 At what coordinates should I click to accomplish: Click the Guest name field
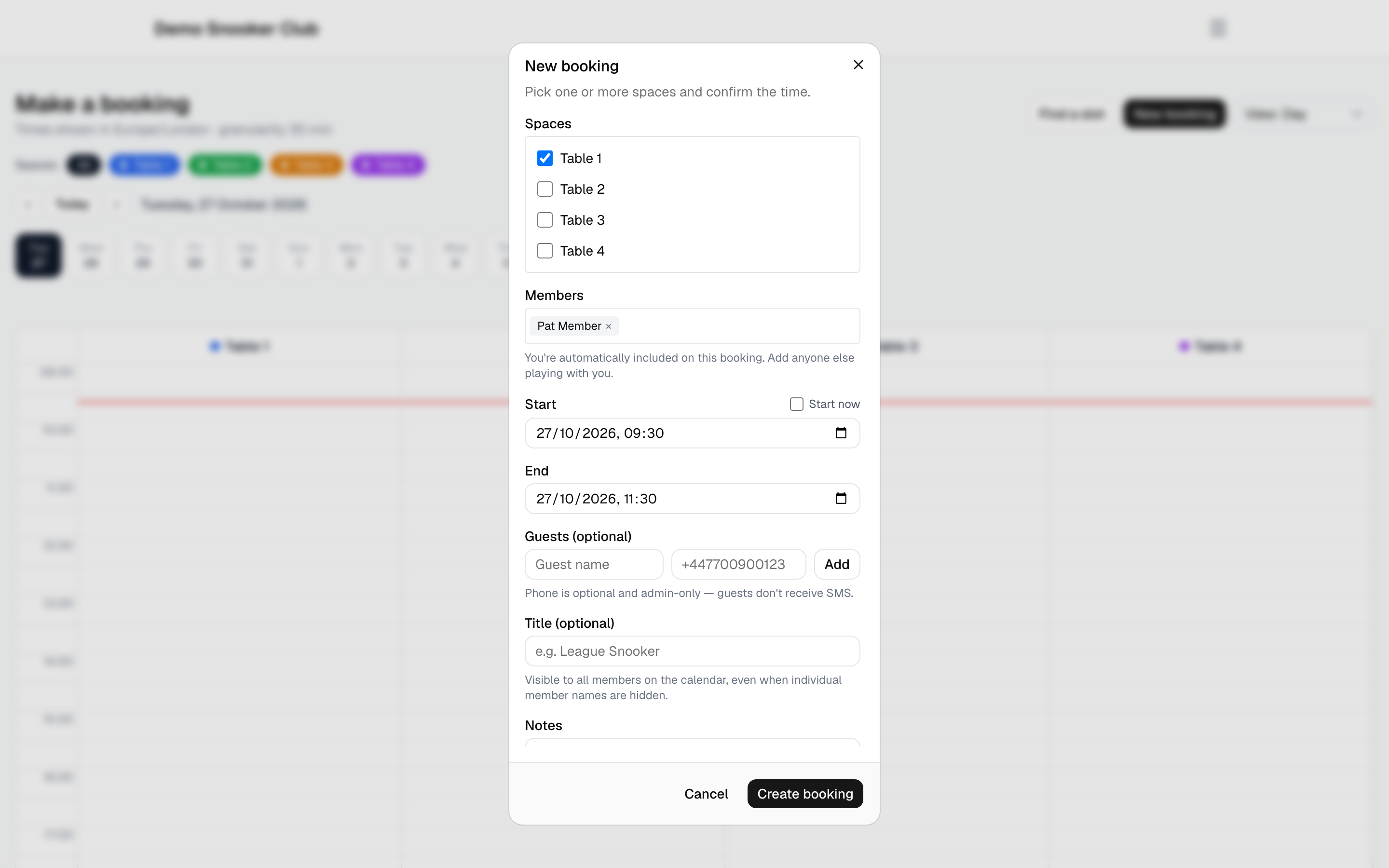coord(594,564)
